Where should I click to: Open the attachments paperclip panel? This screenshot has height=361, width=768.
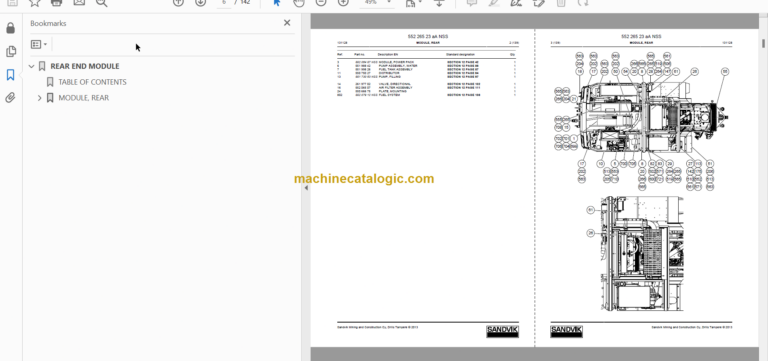(10, 97)
